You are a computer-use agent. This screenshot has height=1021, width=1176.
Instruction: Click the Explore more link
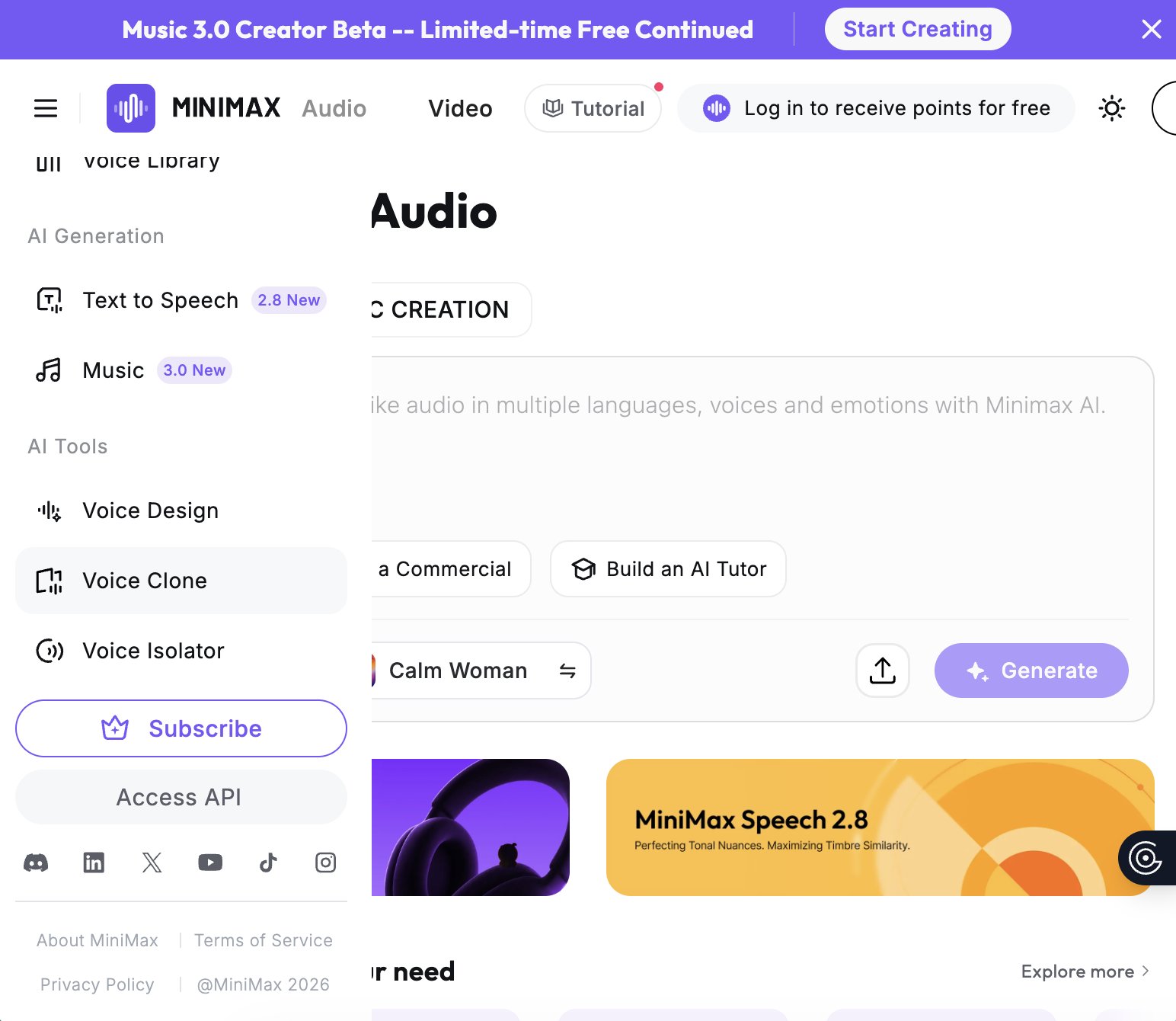coord(1085,971)
